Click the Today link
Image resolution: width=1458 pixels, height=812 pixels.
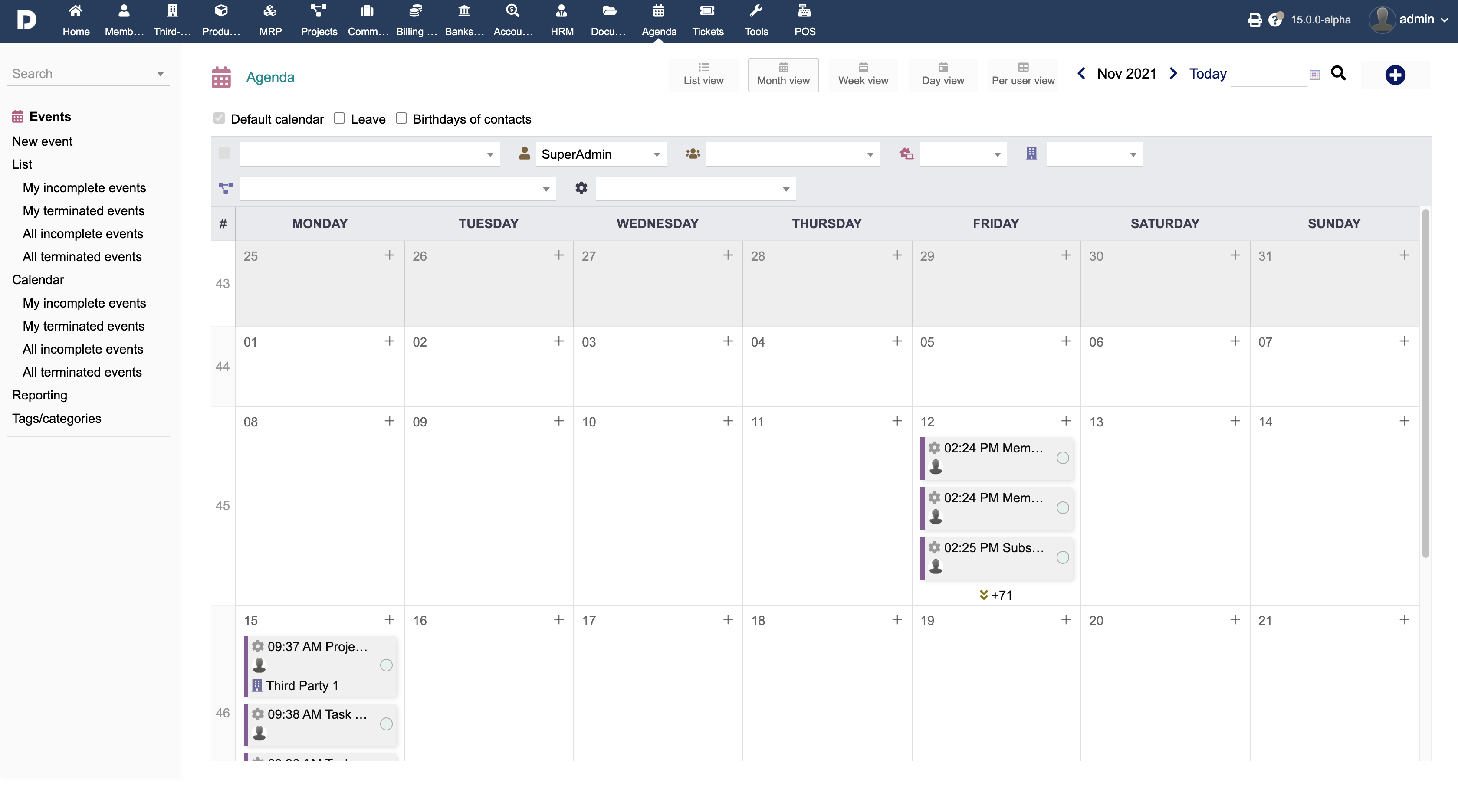pyautogui.click(x=1207, y=74)
